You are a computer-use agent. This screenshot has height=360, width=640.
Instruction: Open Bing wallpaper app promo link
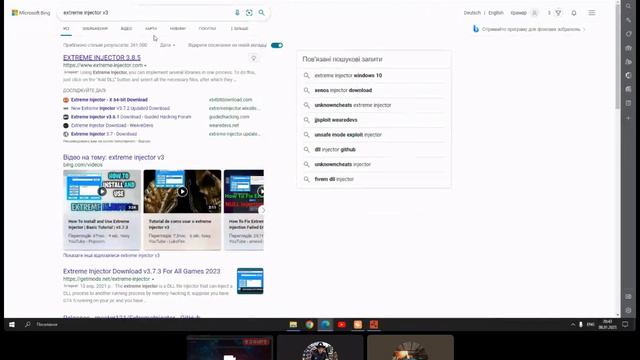[531, 29]
